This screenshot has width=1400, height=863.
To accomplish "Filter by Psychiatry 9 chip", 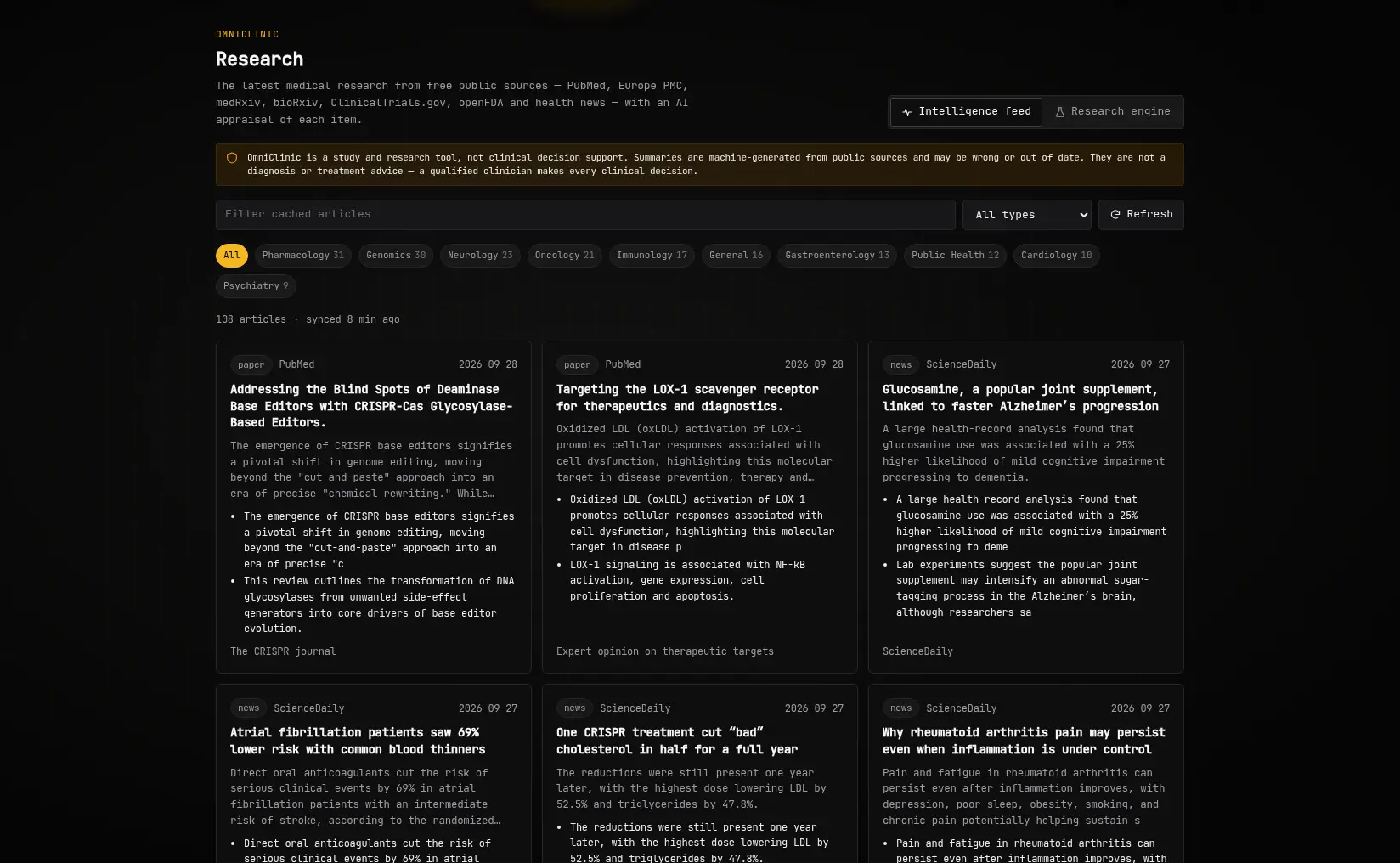I will (256, 286).
